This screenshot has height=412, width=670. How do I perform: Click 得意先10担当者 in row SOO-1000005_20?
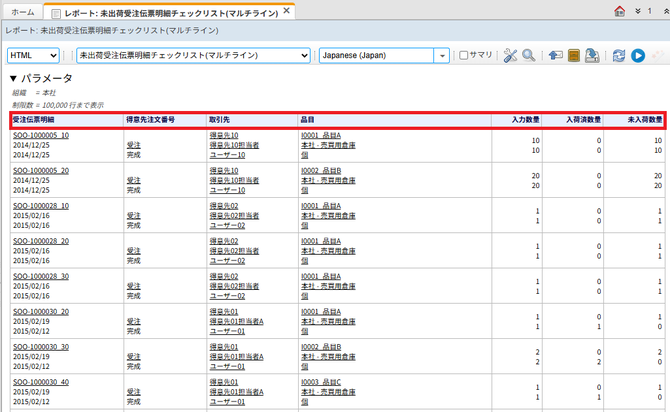234,180
